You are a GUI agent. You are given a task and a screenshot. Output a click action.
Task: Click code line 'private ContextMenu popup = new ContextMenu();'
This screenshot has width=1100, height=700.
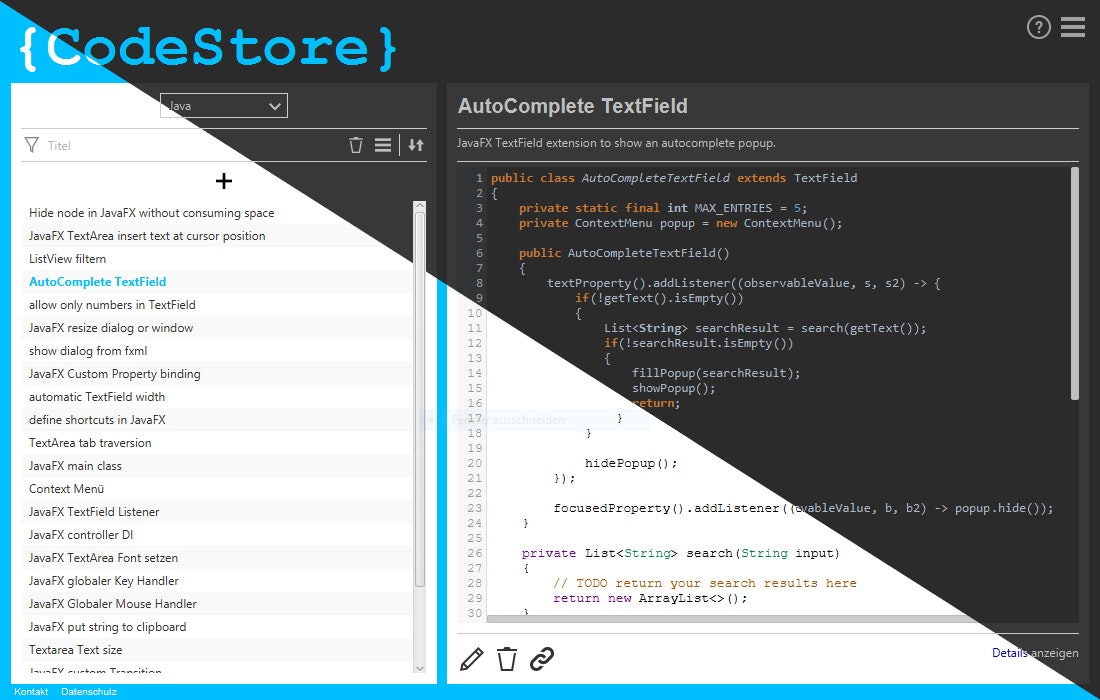680,223
